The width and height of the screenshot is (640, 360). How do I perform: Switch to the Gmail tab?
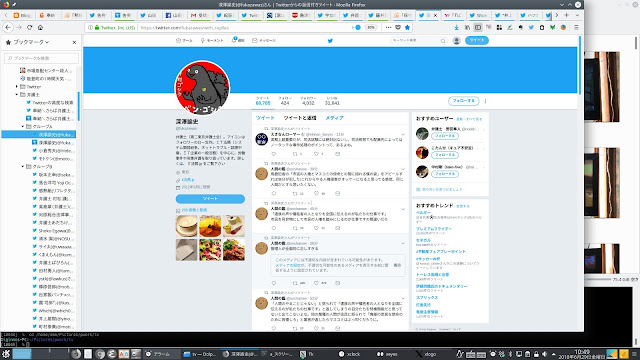(200, 15)
